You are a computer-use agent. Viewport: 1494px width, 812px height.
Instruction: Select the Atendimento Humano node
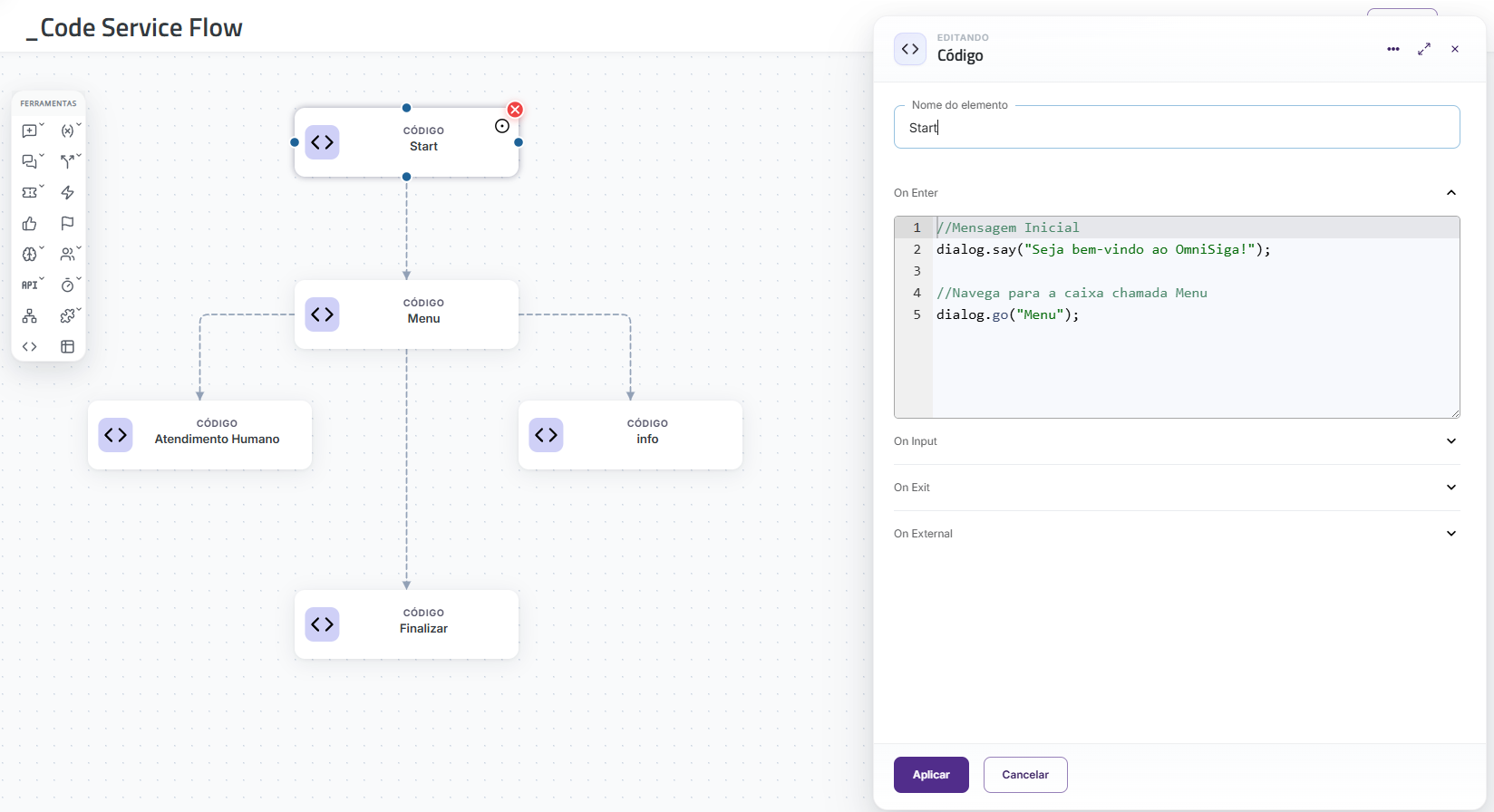(199, 435)
